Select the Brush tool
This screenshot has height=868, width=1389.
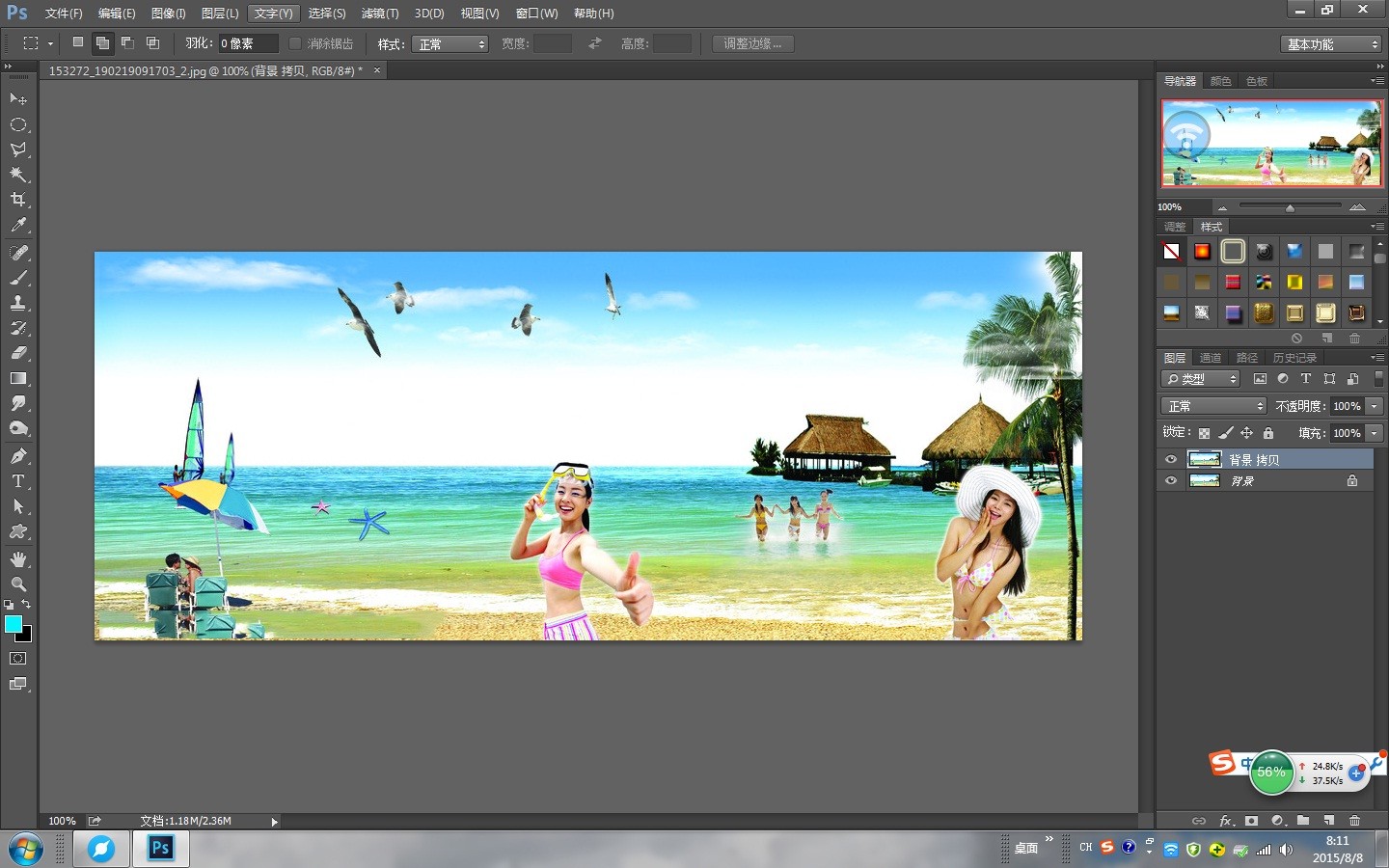point(18,278)
